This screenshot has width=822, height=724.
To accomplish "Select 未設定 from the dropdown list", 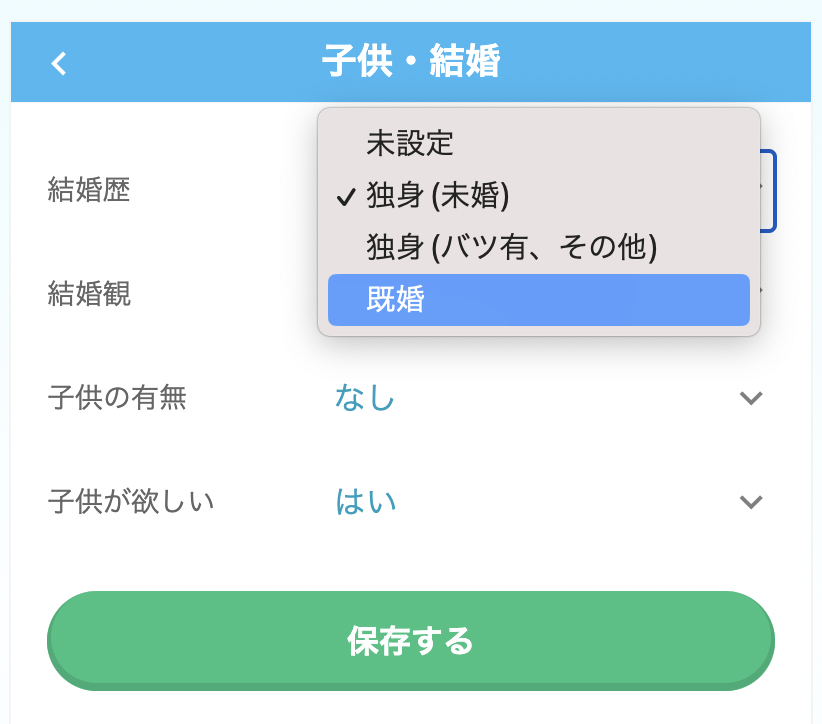I will coord(410,144).
